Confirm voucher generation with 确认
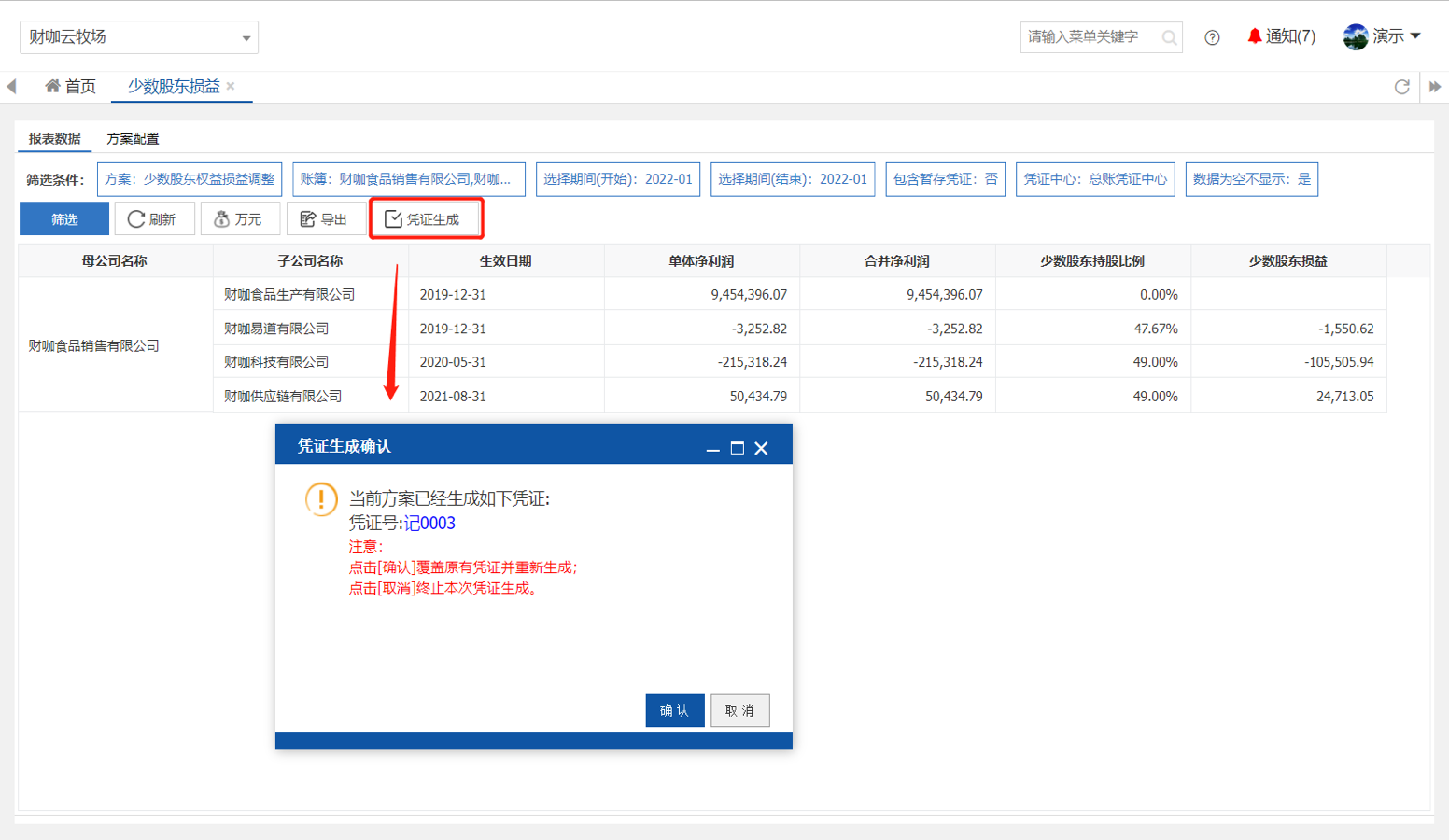The width and height of the screenshot is (1449, 840). point(674,710)
